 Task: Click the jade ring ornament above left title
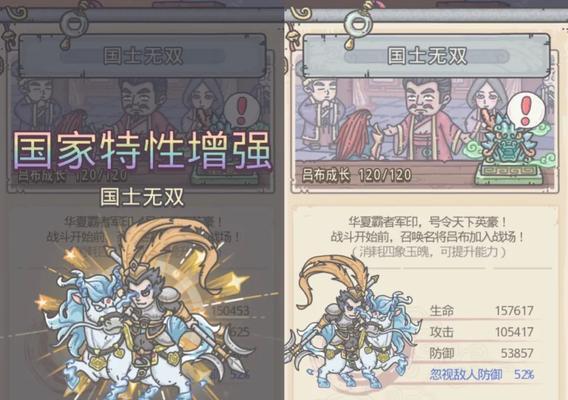(x=74, y=24)
